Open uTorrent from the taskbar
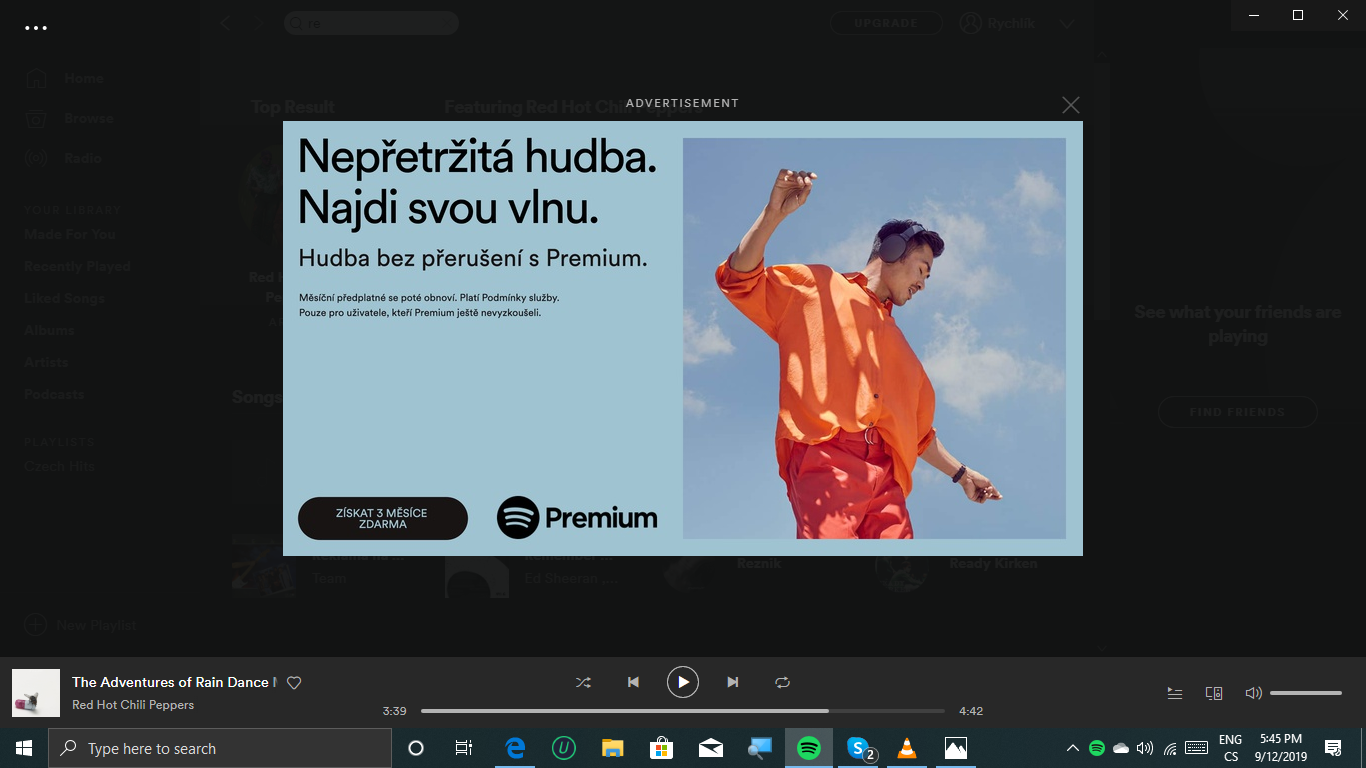Image resolution: width=1366 pixels, height=768 pixels. tap(564, 748)
